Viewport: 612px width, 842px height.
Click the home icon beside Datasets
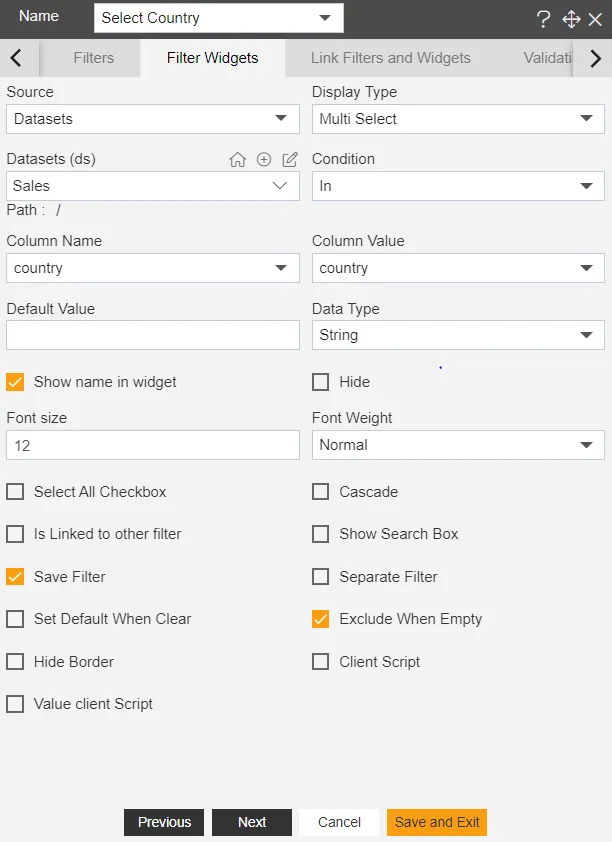(237, 159)
